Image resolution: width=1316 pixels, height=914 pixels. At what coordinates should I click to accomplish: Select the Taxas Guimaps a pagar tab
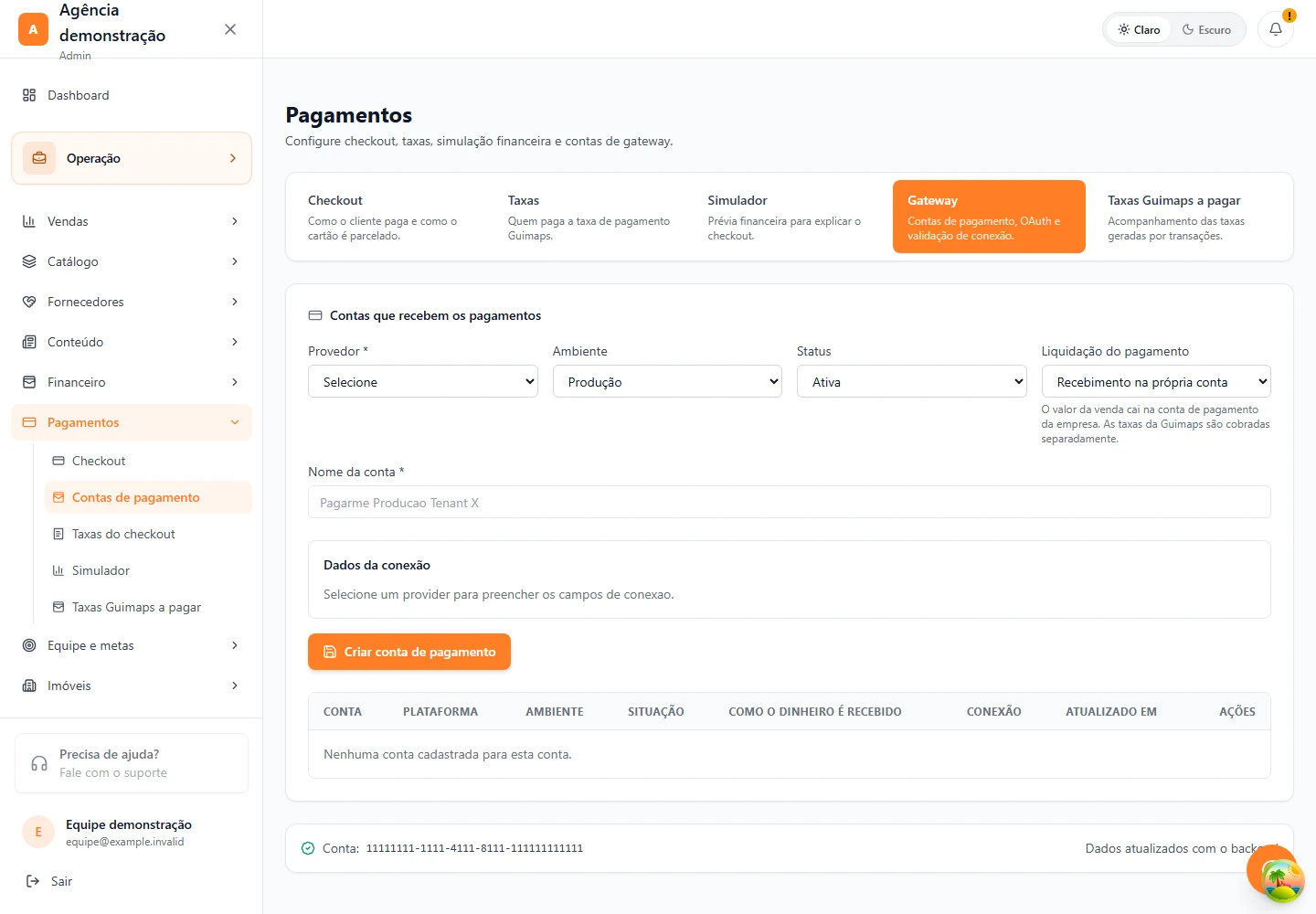pos(1189,217)
